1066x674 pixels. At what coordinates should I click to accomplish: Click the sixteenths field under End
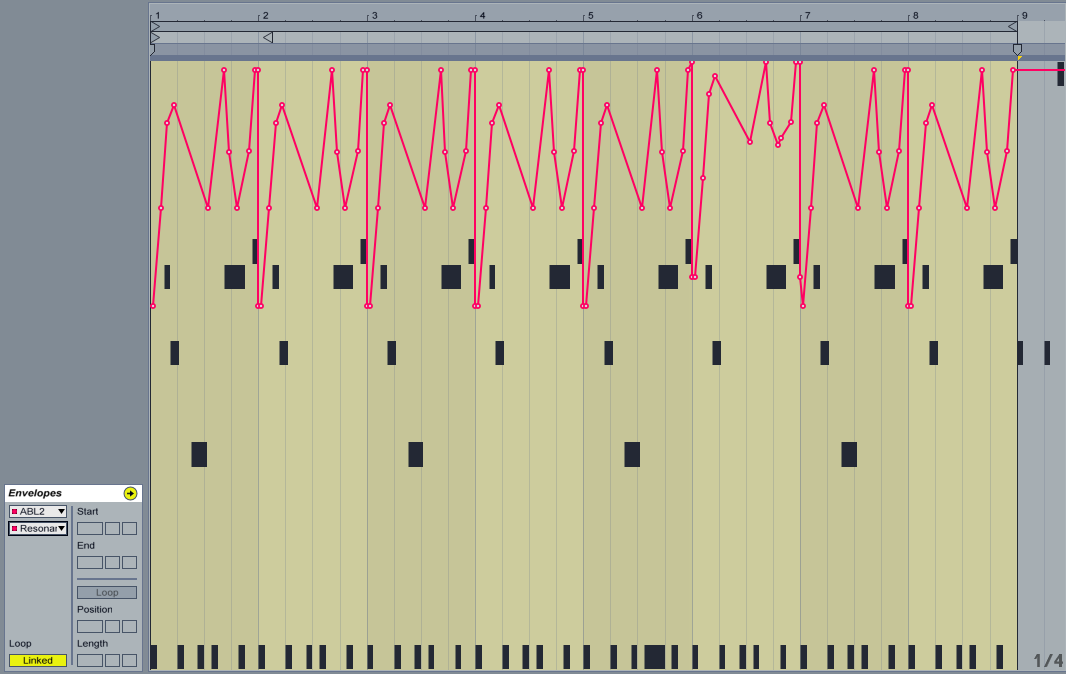129,562
